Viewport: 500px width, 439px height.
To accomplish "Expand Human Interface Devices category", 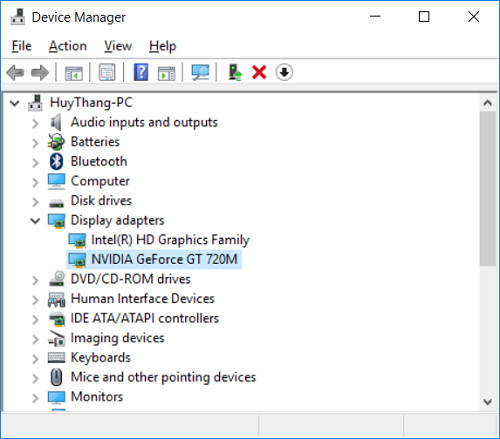I will pos(35,300).
